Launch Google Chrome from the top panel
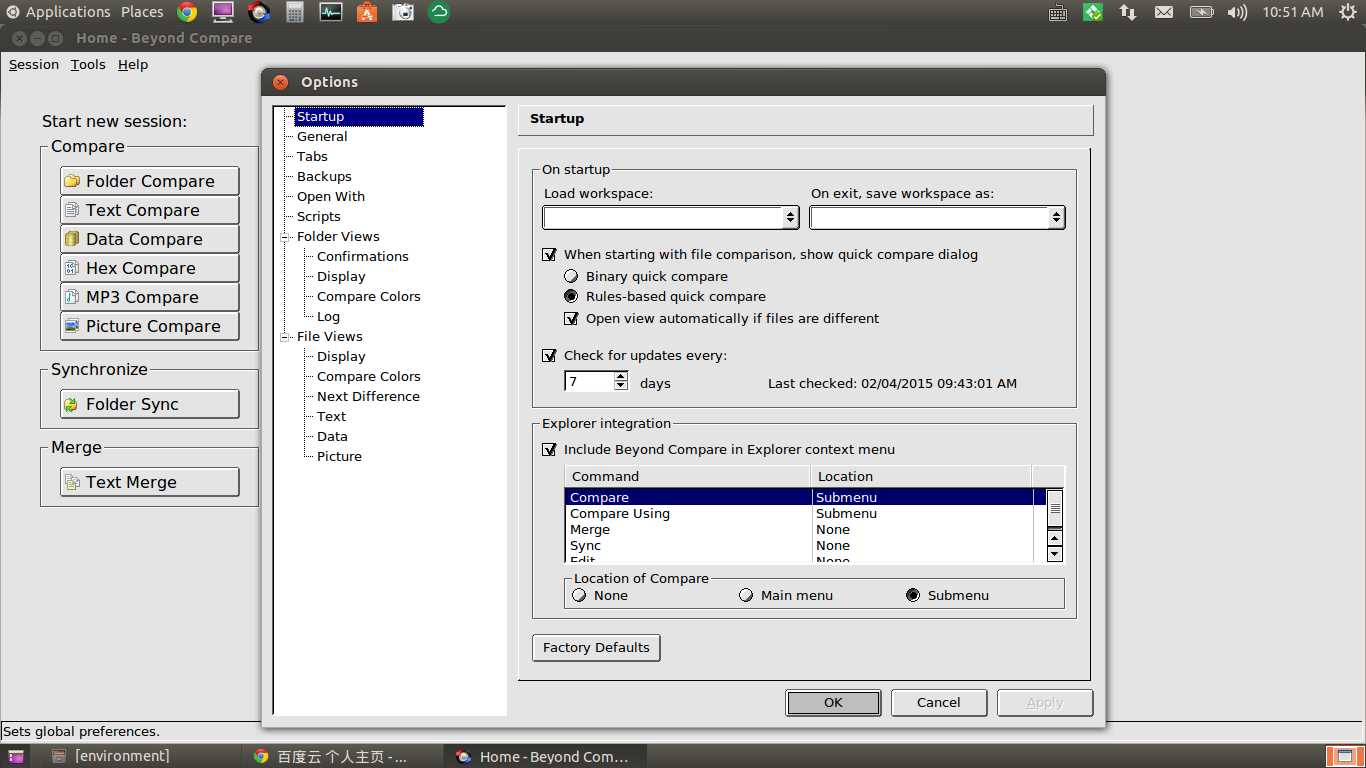 (187, 12)
